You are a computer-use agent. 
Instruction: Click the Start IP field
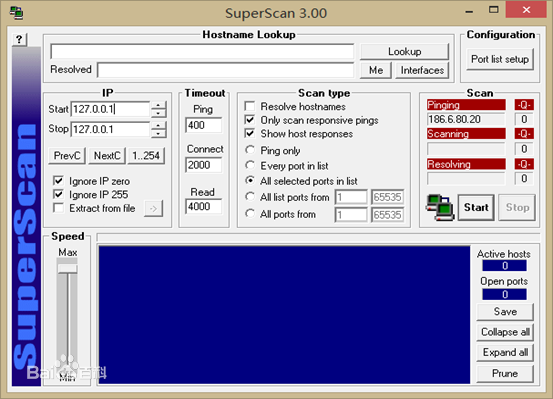(111, 109)
